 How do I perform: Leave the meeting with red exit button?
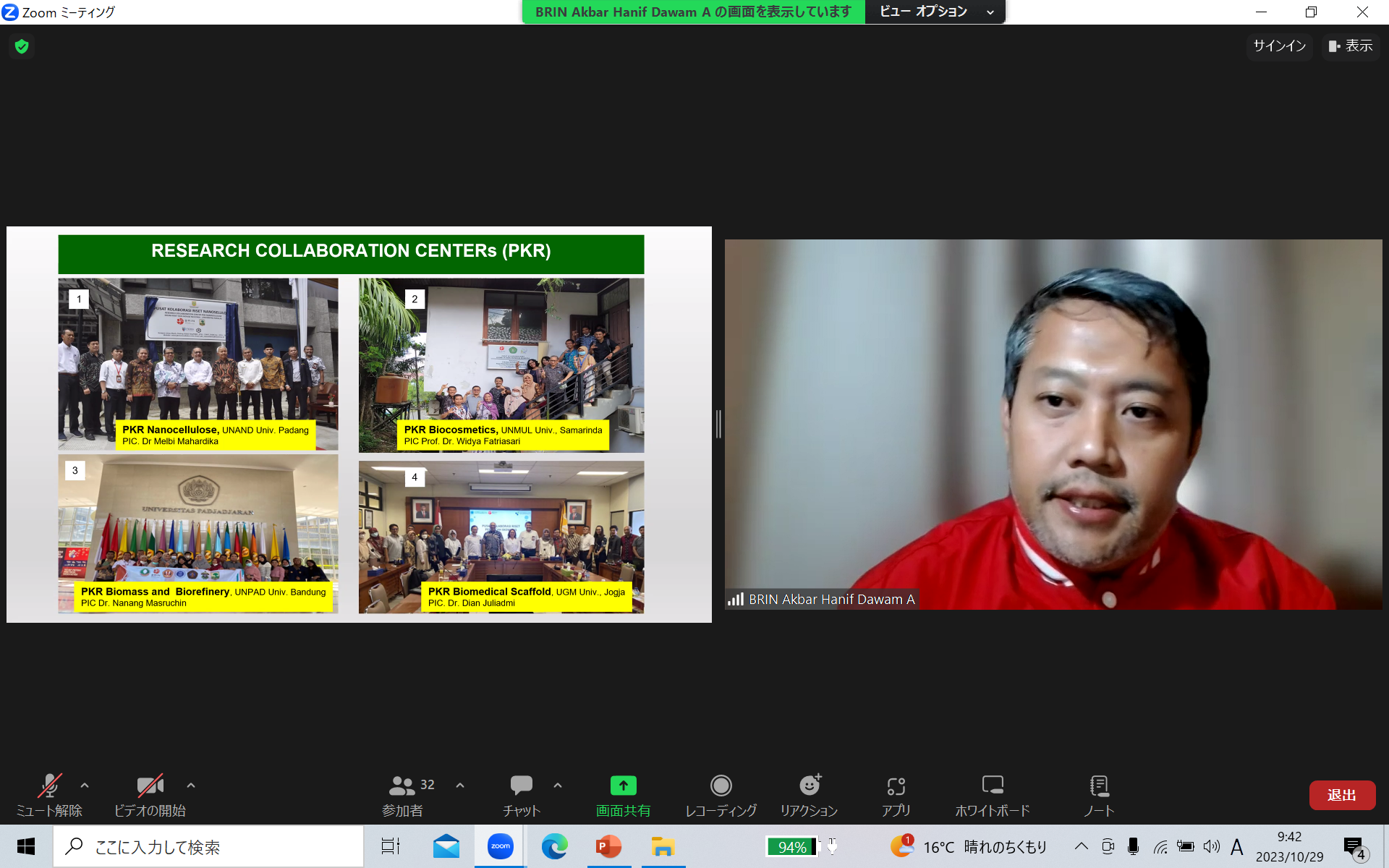1342,795
